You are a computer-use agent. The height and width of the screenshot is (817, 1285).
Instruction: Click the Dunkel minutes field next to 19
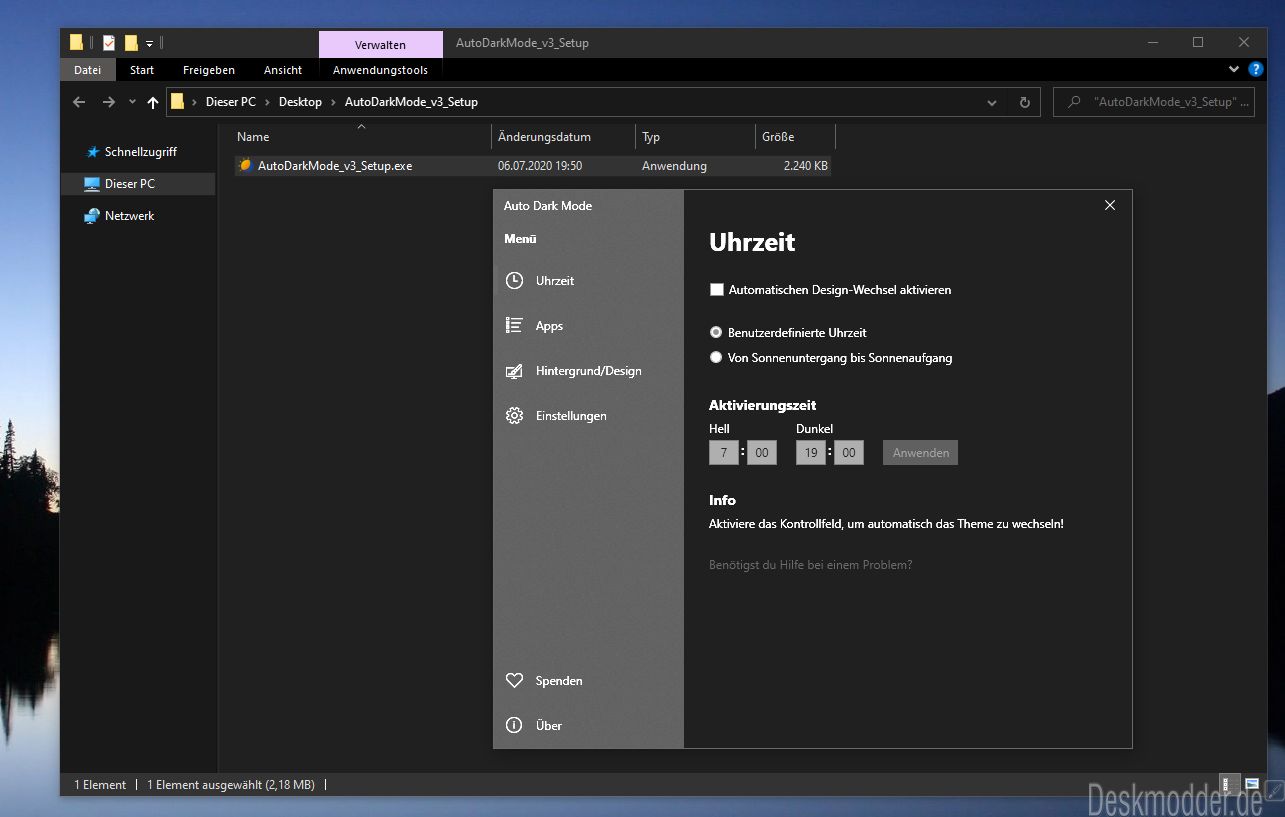coord(849,453)
